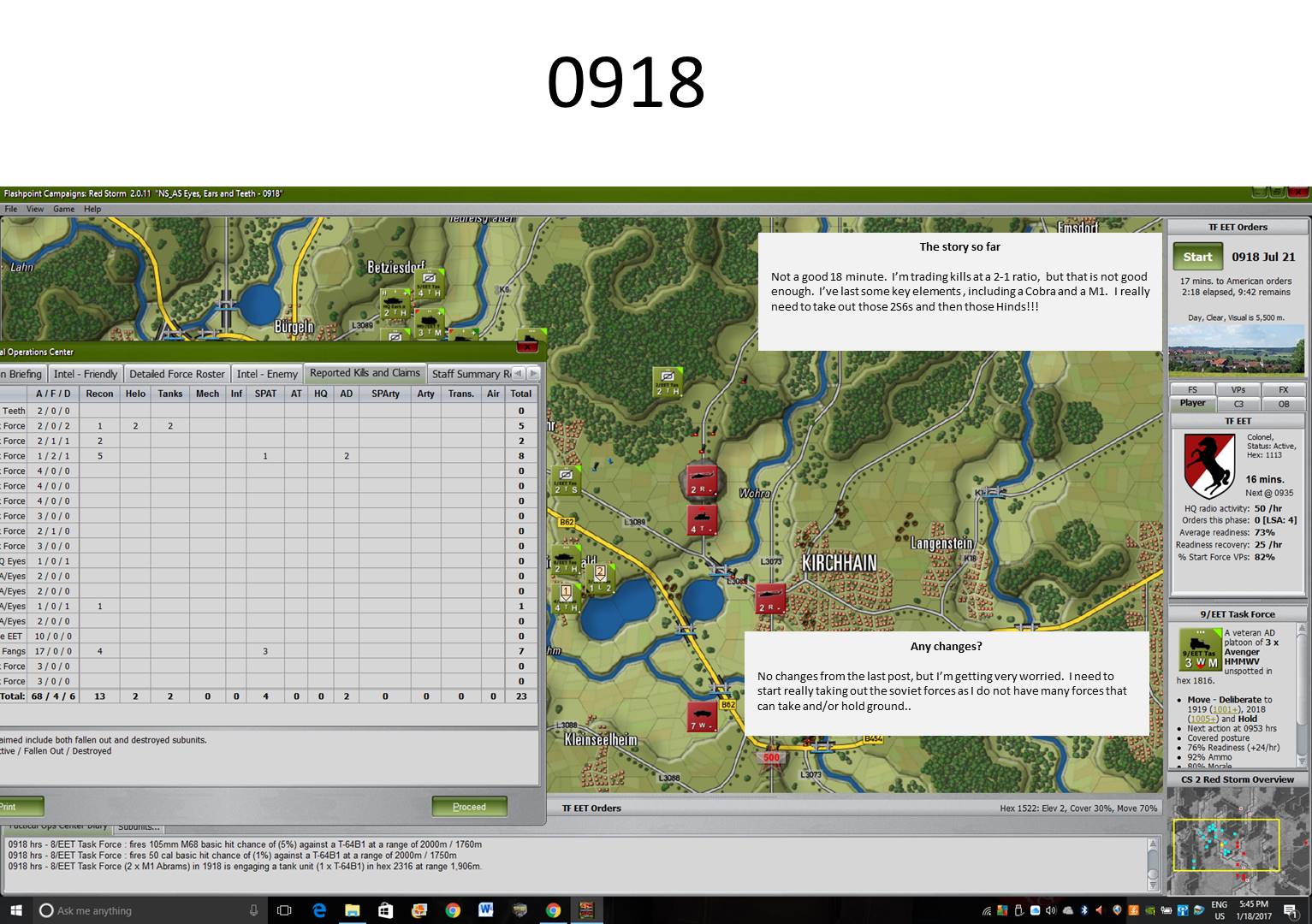Follow waypoint link 1001+
Image resolution: width=1312 pixels, height=924 pixels.
(1226, 709)
